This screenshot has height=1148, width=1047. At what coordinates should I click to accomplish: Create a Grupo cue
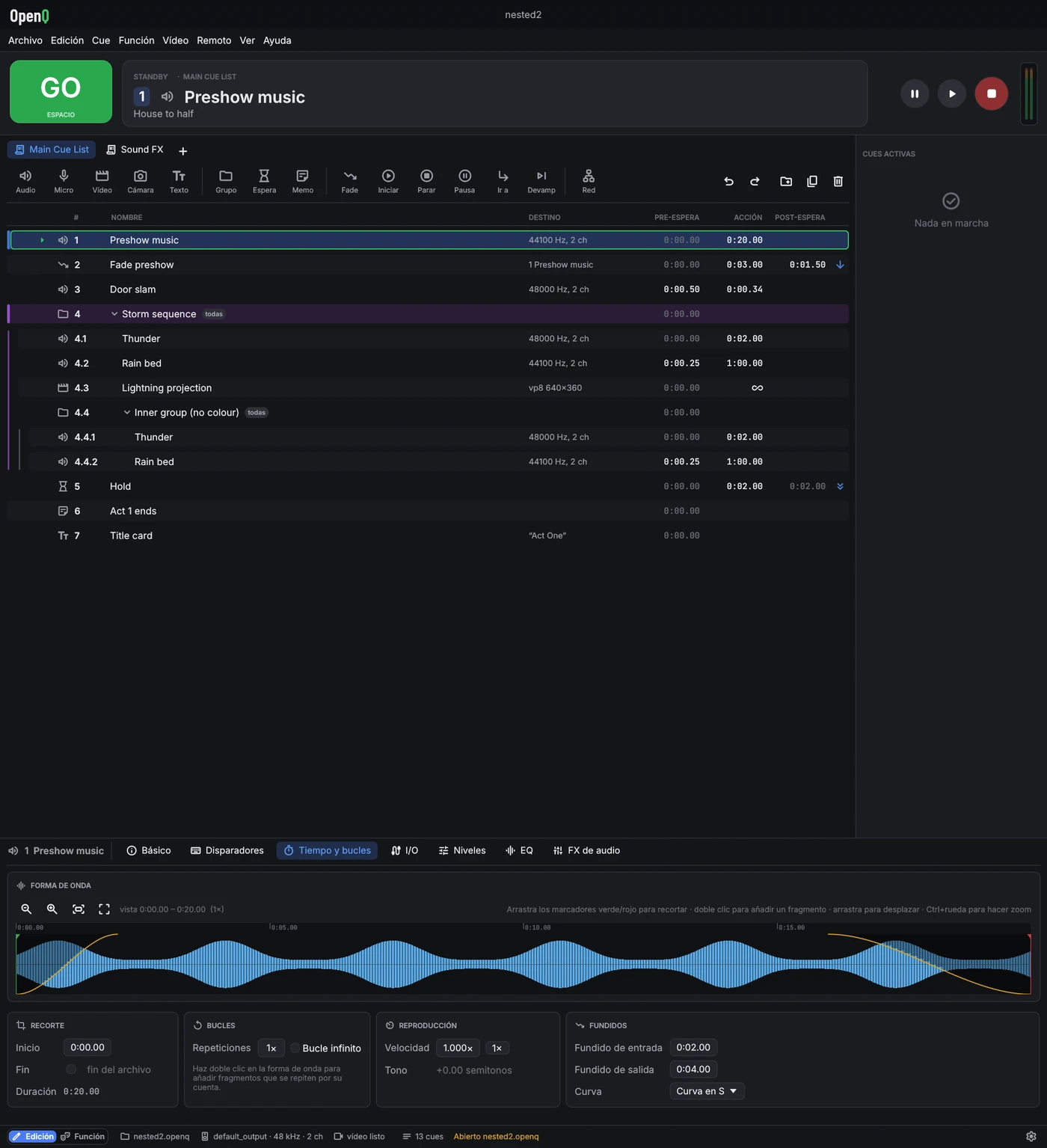click(226, 181)
